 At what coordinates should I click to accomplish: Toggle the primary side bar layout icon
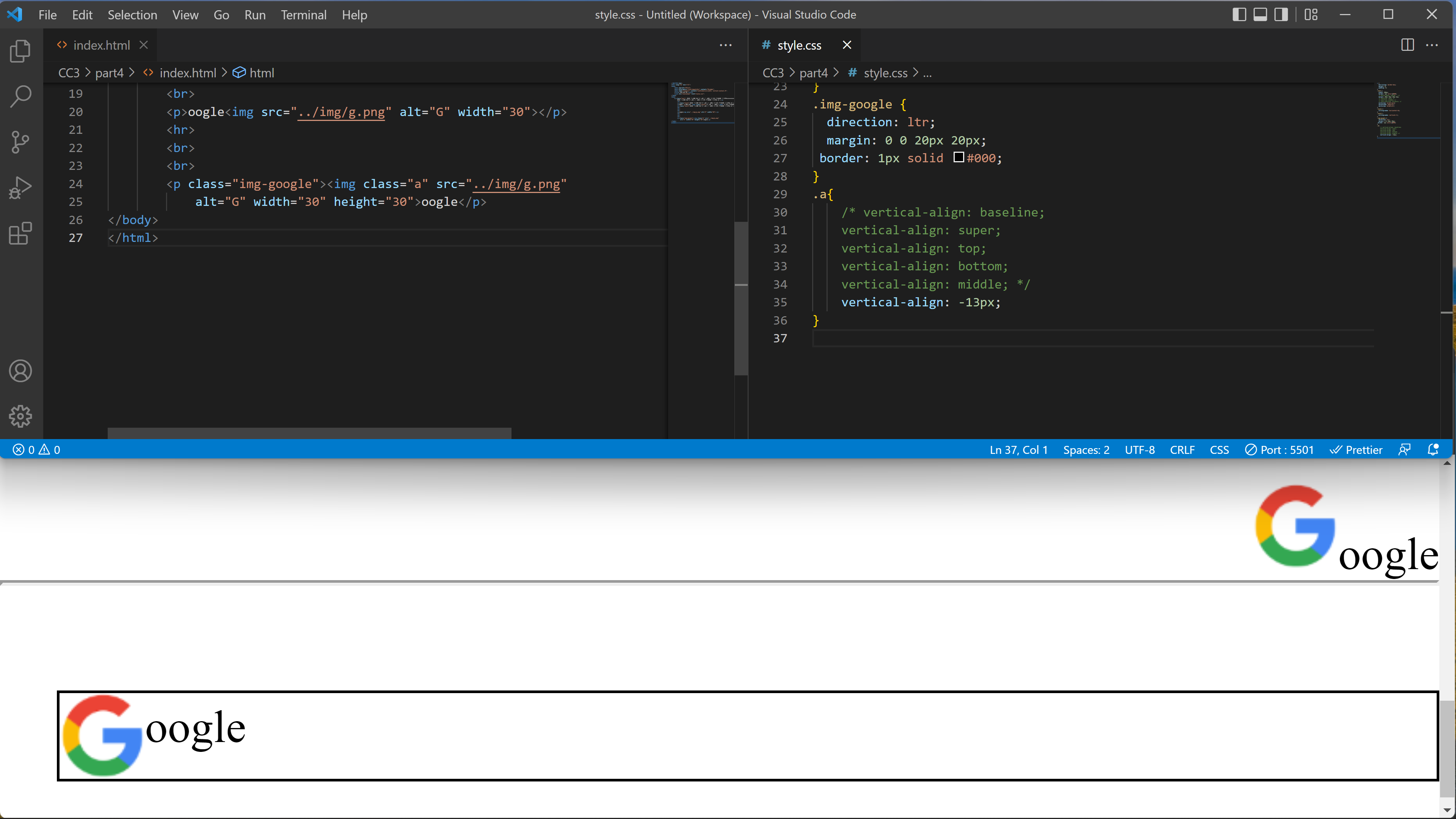pyautogui.click(x=1239, y=15)
